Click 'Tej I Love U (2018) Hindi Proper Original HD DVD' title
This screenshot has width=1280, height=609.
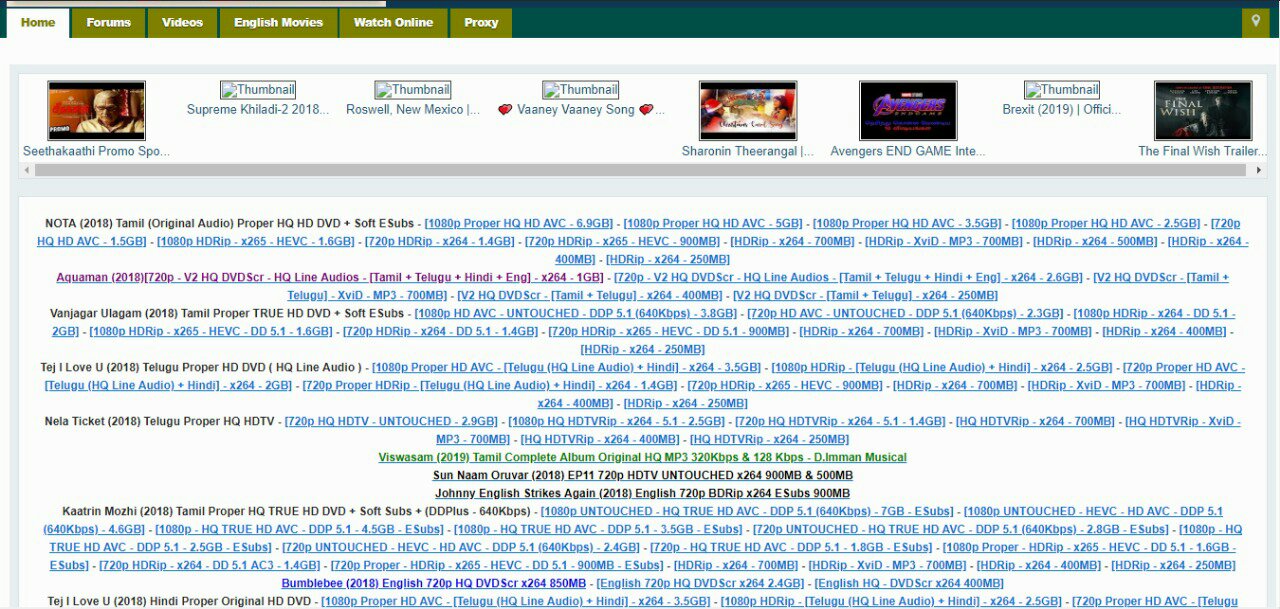179,602
